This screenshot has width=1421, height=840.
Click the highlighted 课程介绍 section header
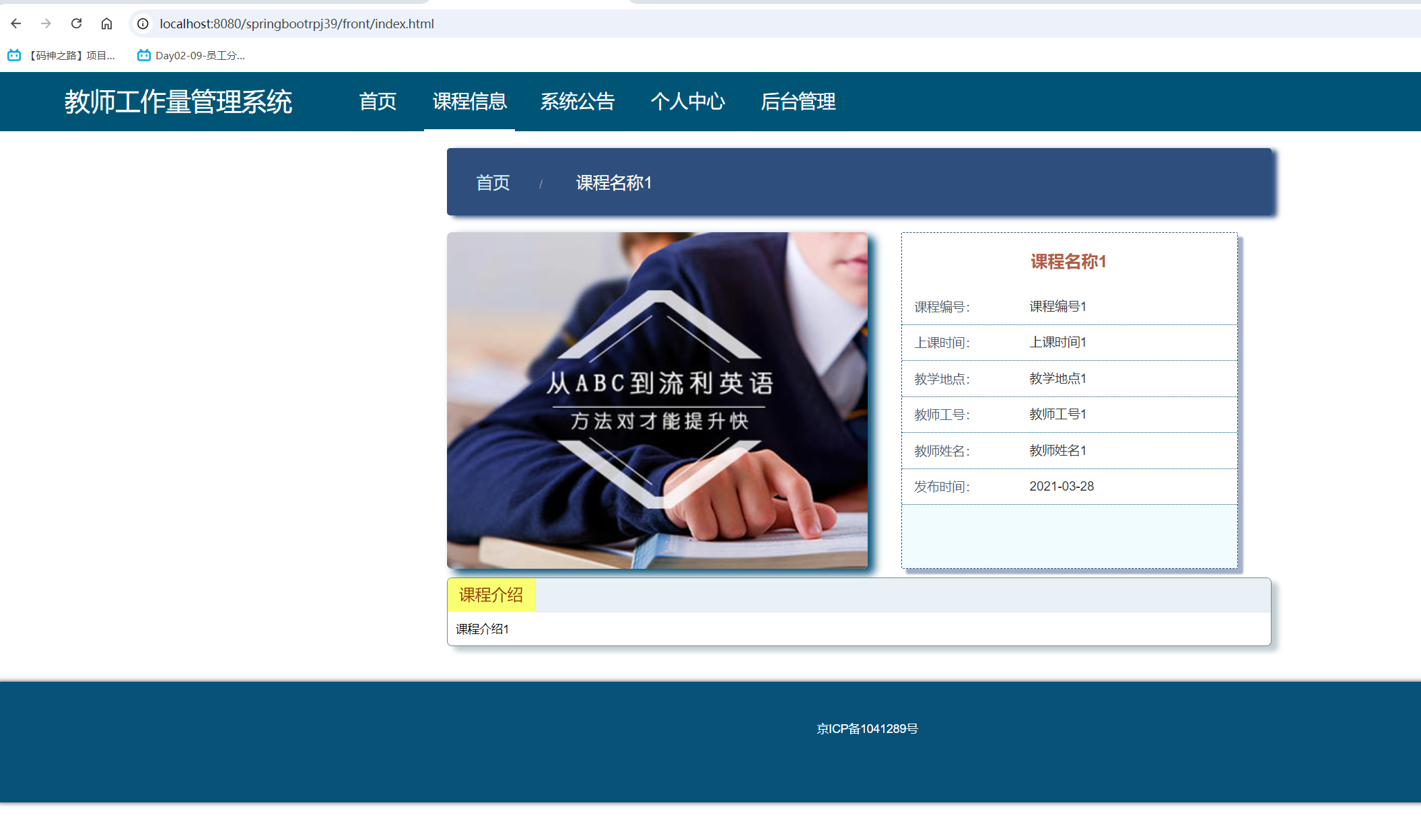[x=491, y=595]
